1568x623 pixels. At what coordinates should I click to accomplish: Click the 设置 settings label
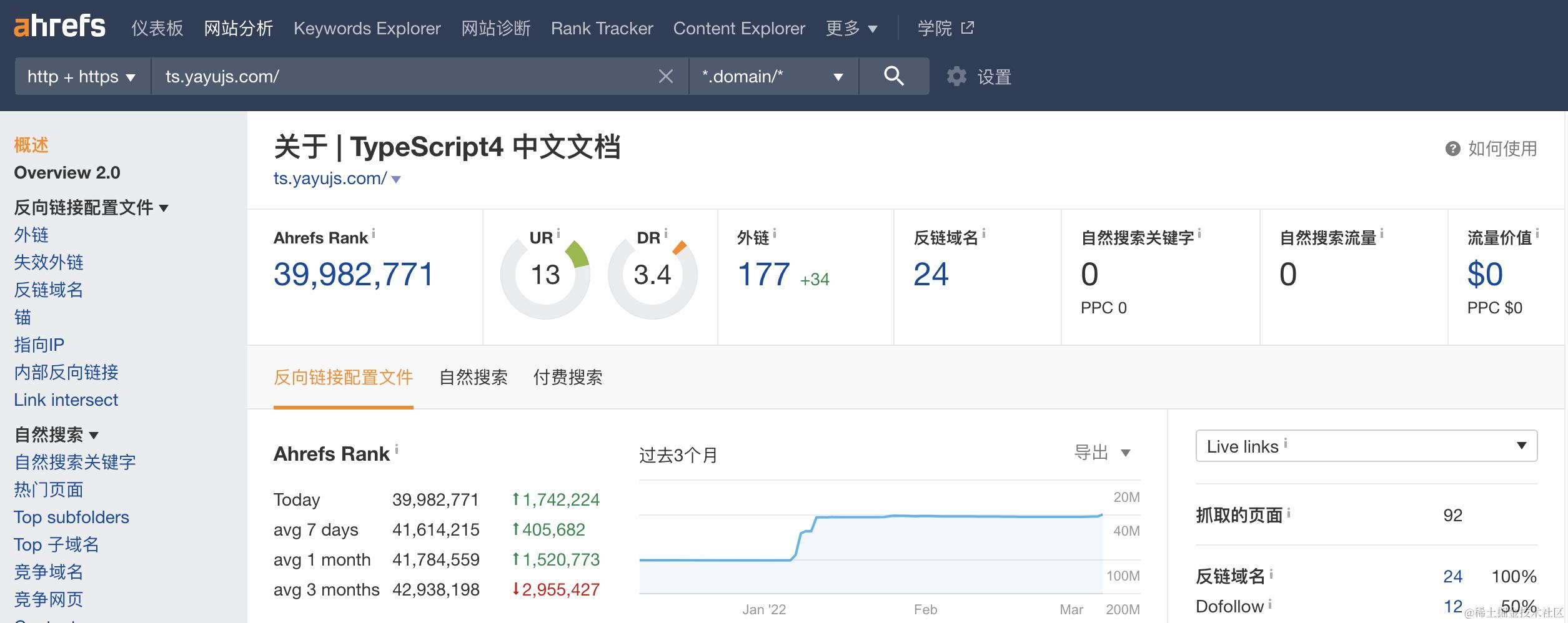pos(995,77)
